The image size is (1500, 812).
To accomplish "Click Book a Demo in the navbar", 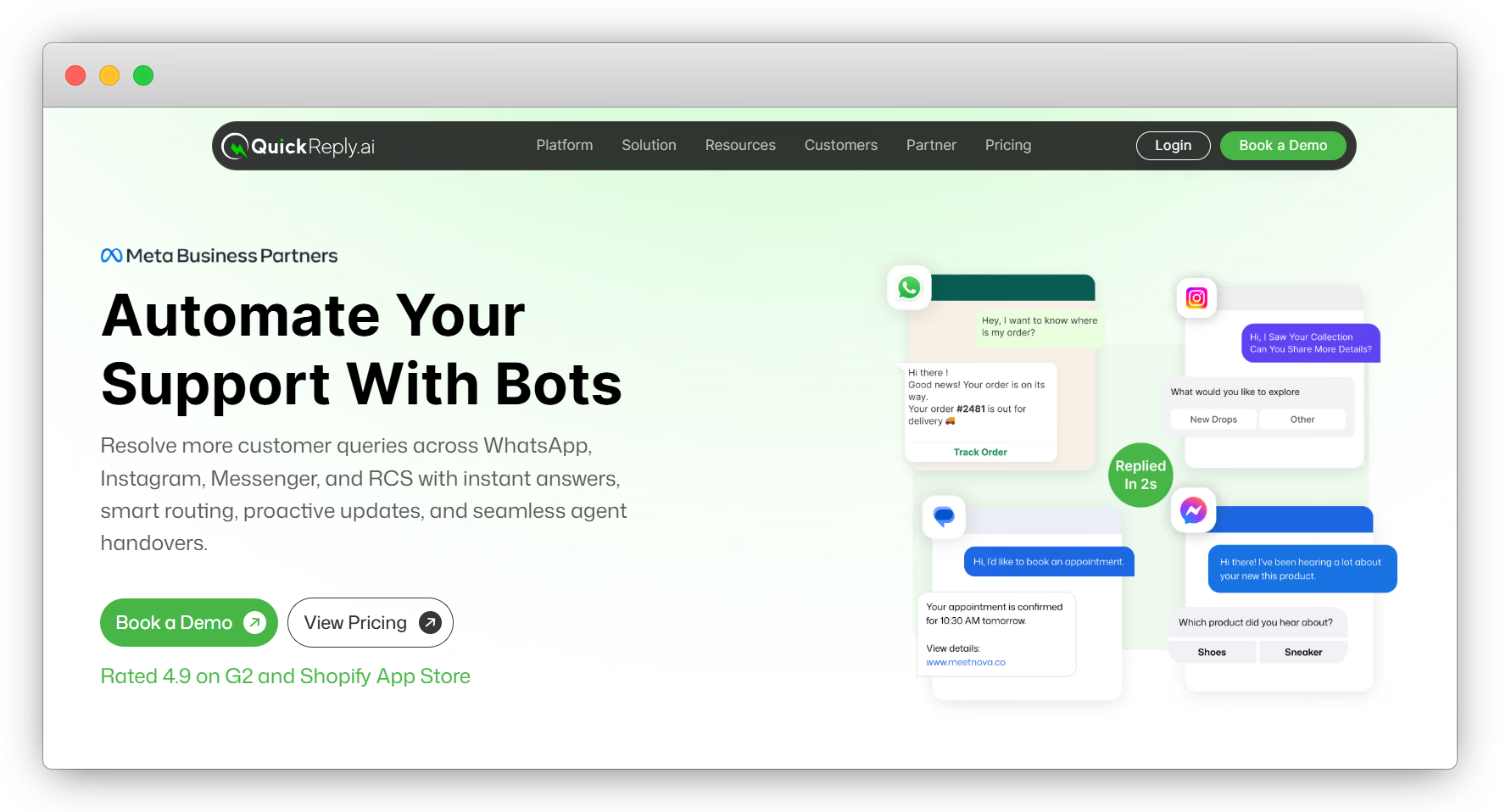I will (x=1283, y=146).
